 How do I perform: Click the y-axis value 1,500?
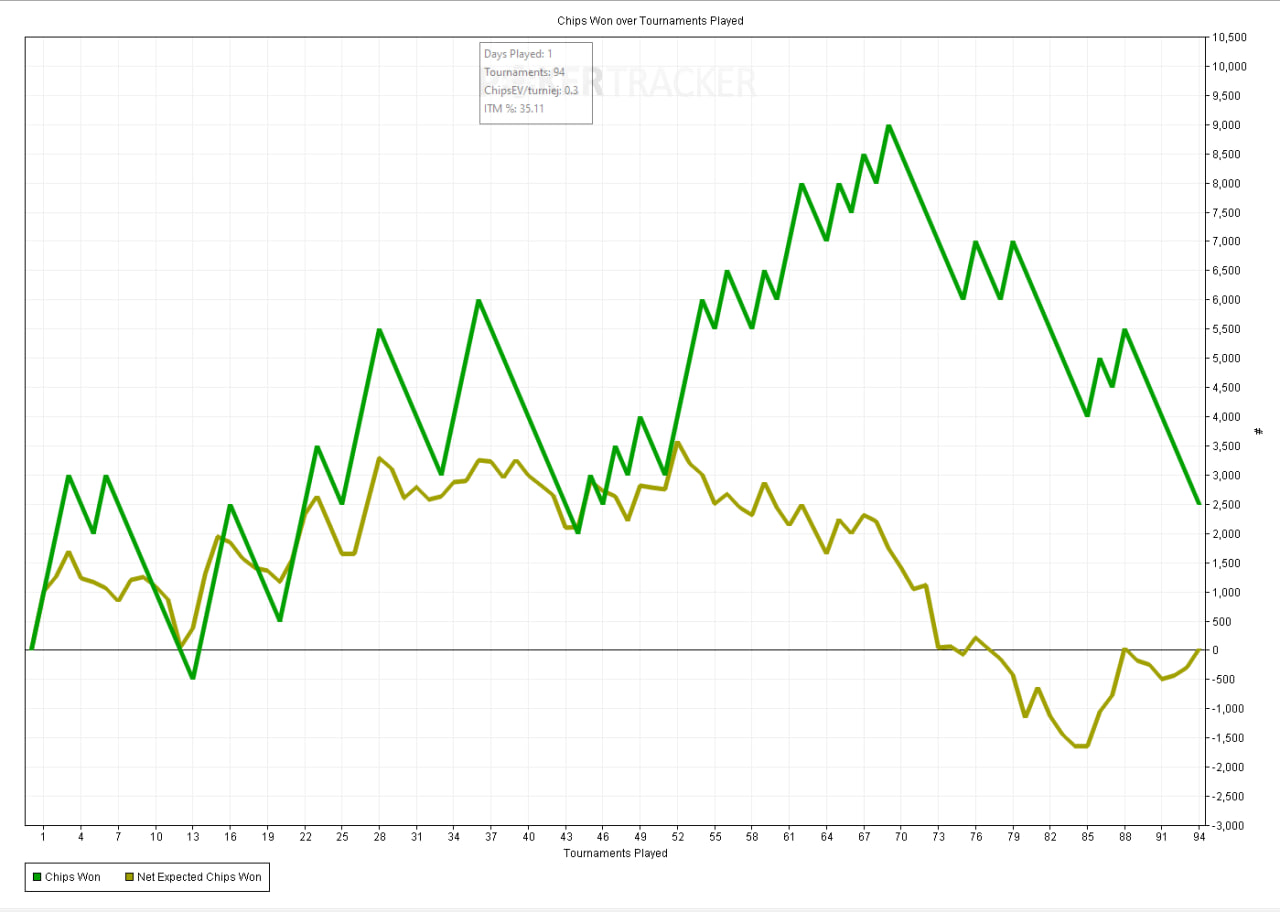[1227, 563]
